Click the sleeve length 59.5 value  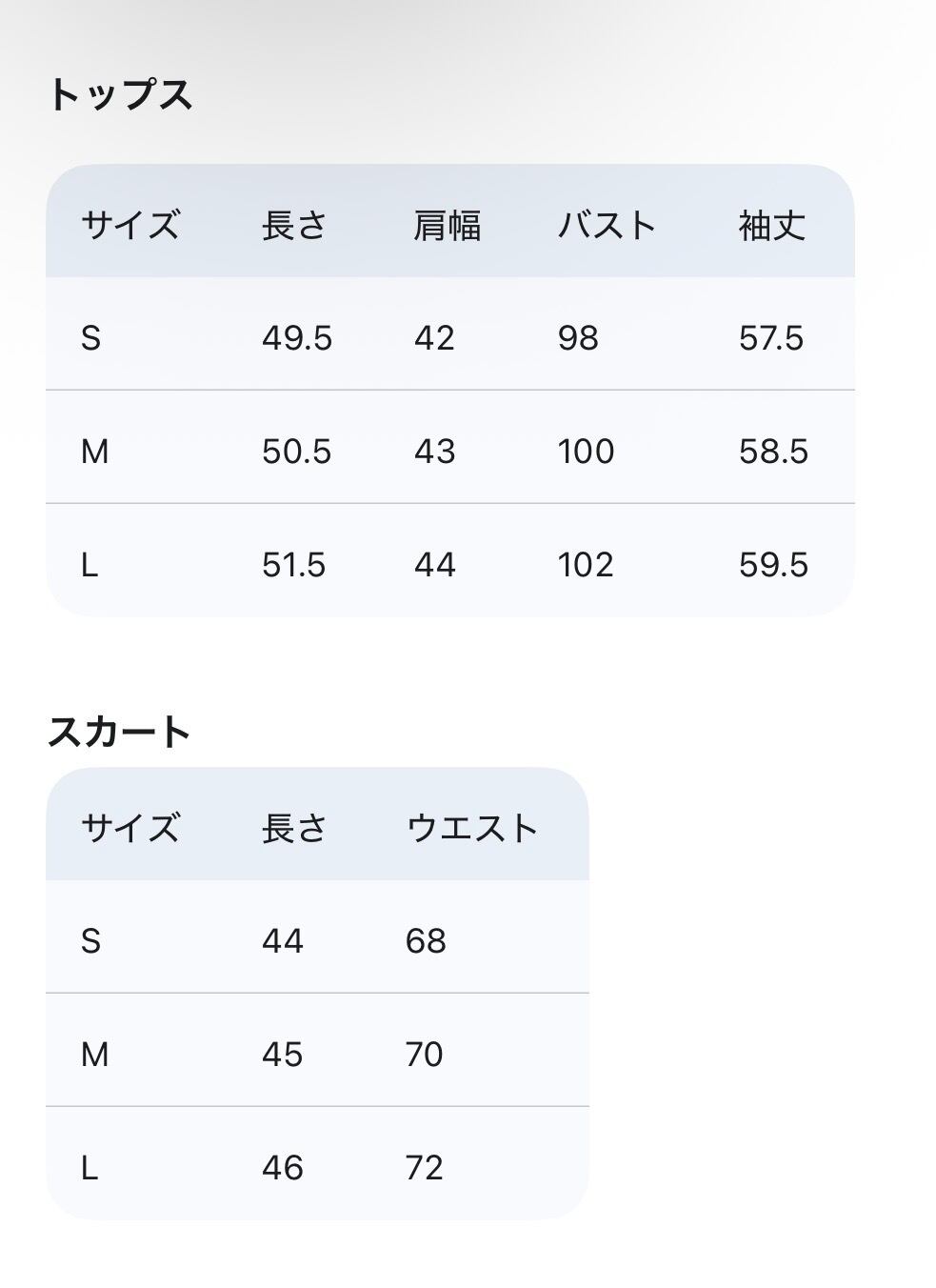pyautogui.click(x=773, y=565)
